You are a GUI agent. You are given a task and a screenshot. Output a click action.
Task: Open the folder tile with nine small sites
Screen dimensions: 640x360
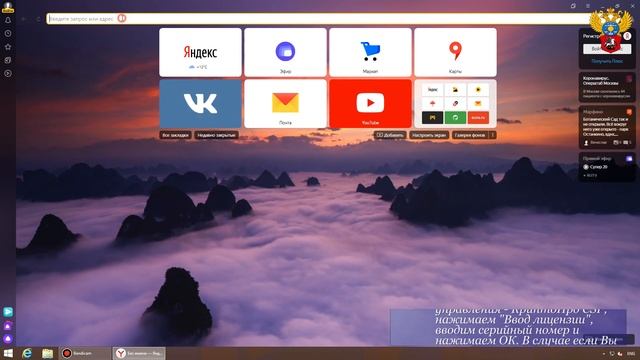(456, 104)
